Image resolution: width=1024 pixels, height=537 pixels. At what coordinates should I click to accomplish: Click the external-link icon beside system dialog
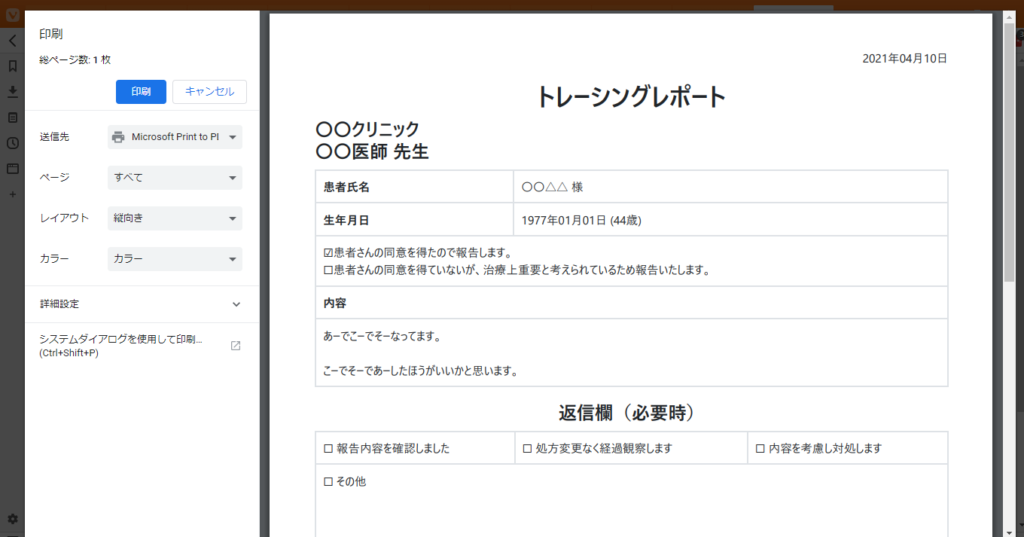[x=236, y=346]
